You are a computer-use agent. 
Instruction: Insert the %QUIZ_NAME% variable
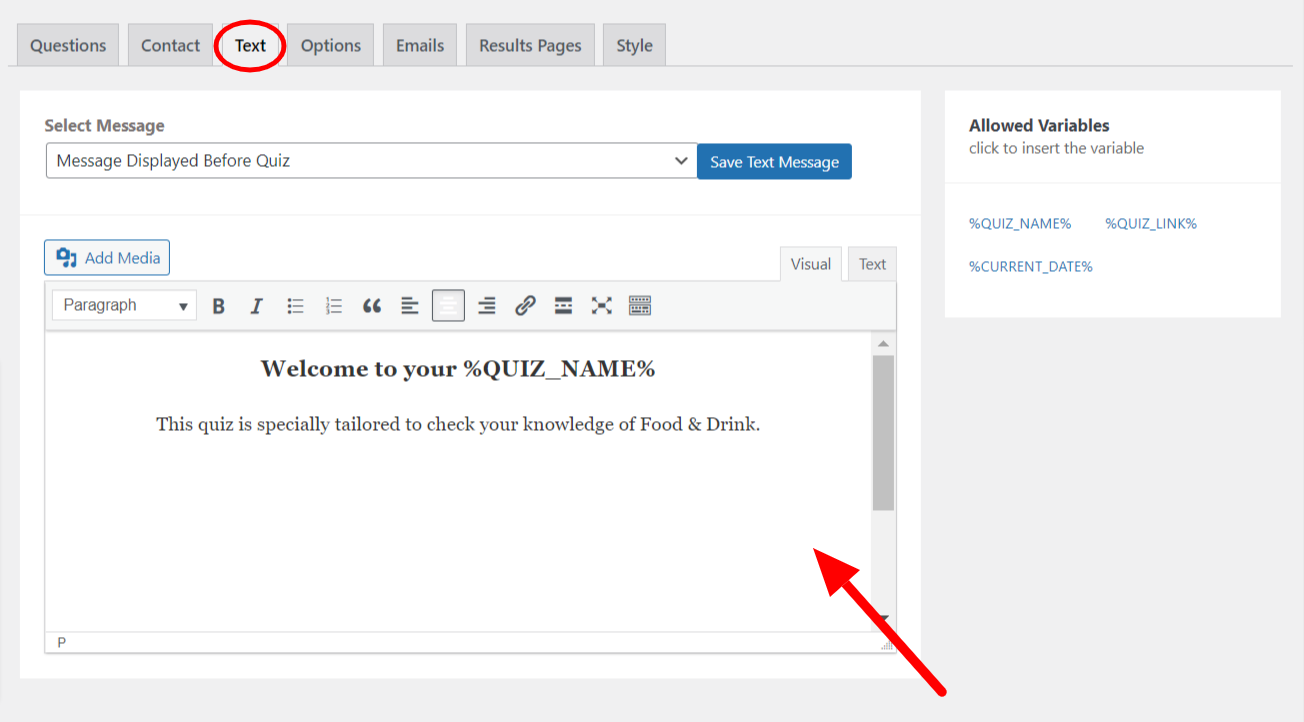coord(1020,223)
